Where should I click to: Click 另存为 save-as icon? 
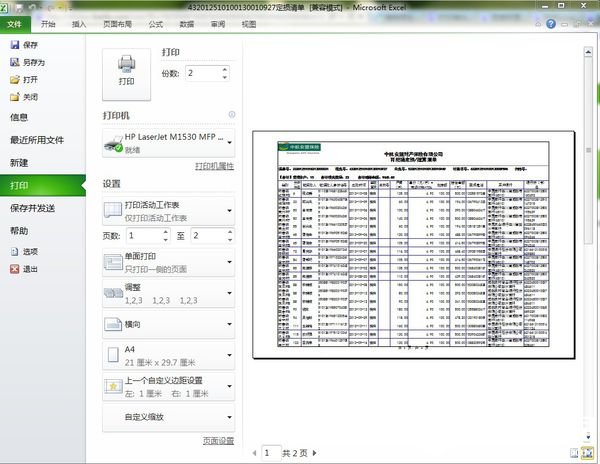(15, 62)
